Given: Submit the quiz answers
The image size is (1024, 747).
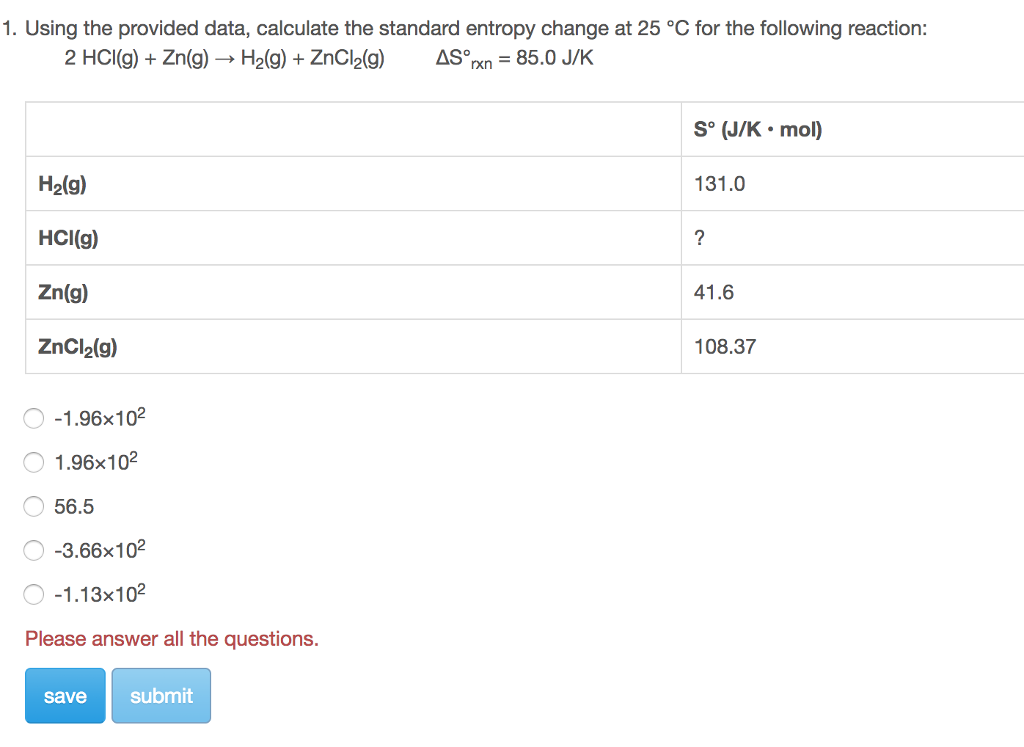Looking at the screenshot, I should (x=161, y=695).
